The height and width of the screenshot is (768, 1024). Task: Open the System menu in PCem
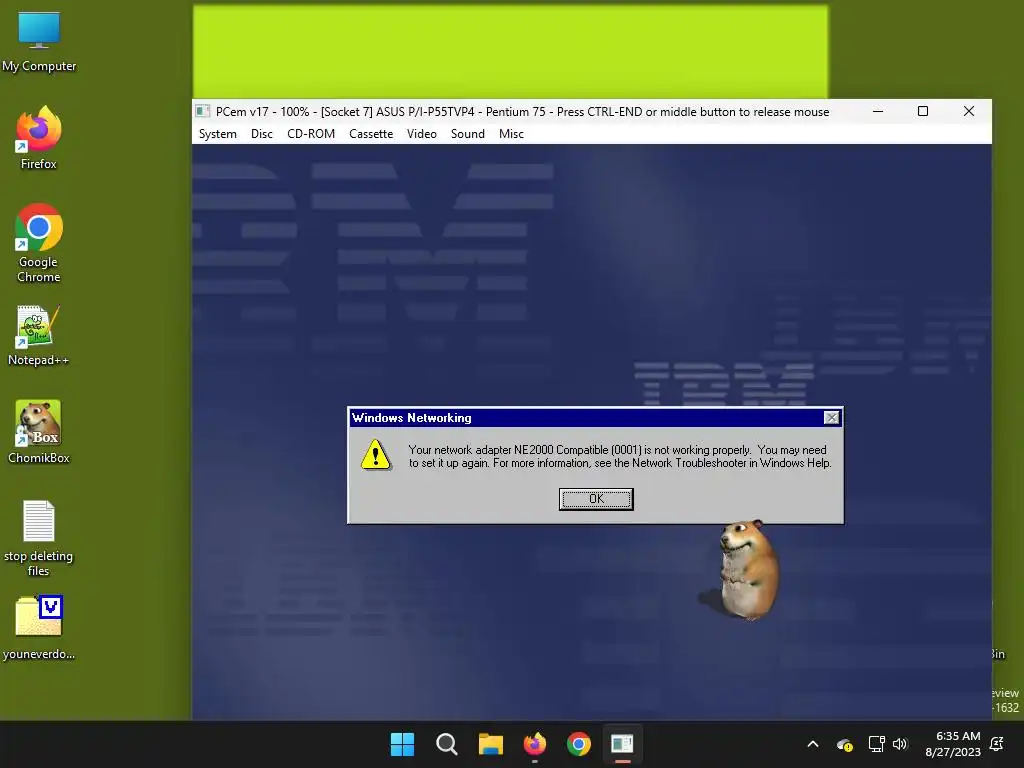(217, 134)
